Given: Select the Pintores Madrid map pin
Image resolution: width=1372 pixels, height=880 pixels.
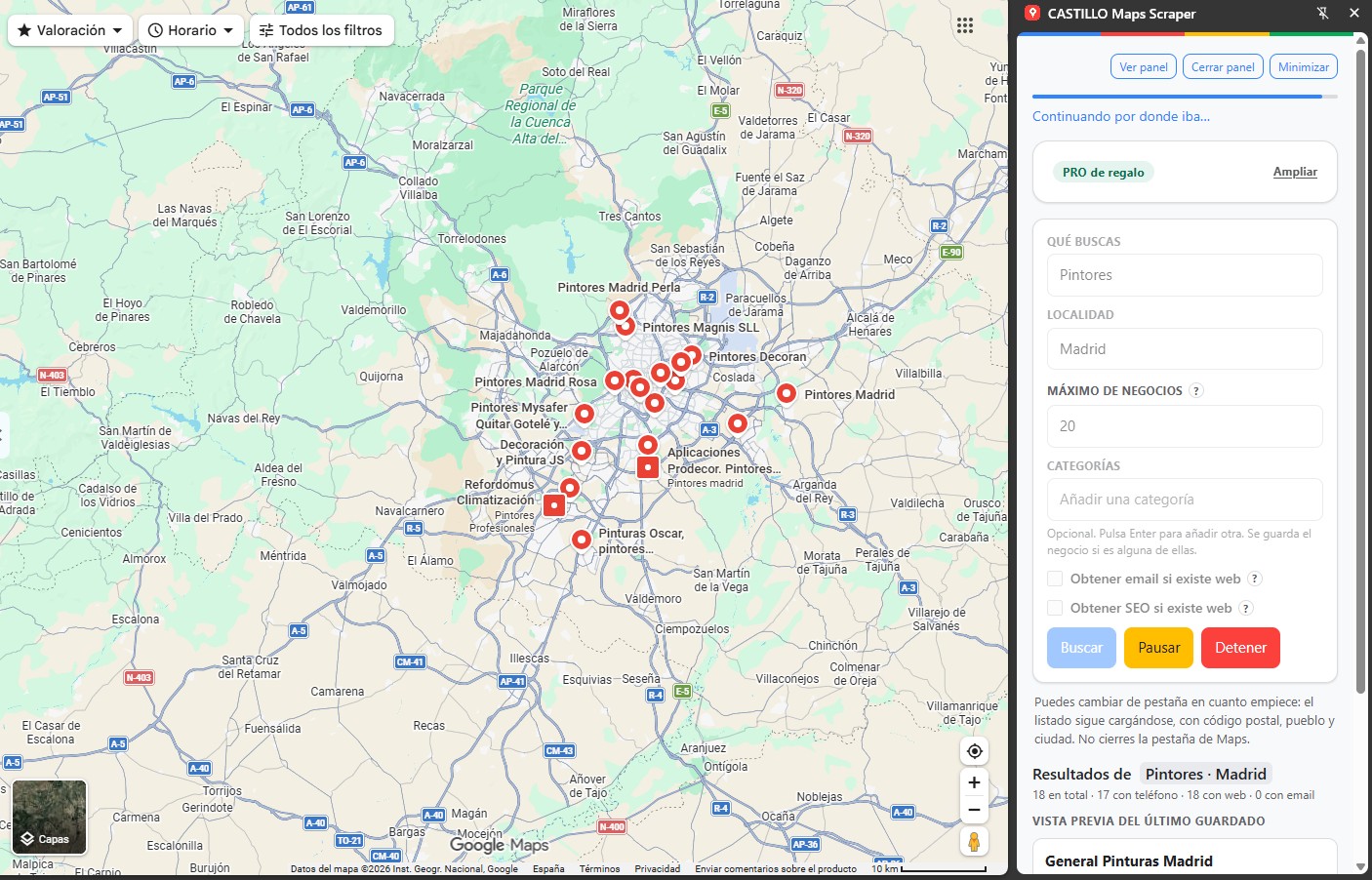Looking at the screenshot, I should 786,393.
